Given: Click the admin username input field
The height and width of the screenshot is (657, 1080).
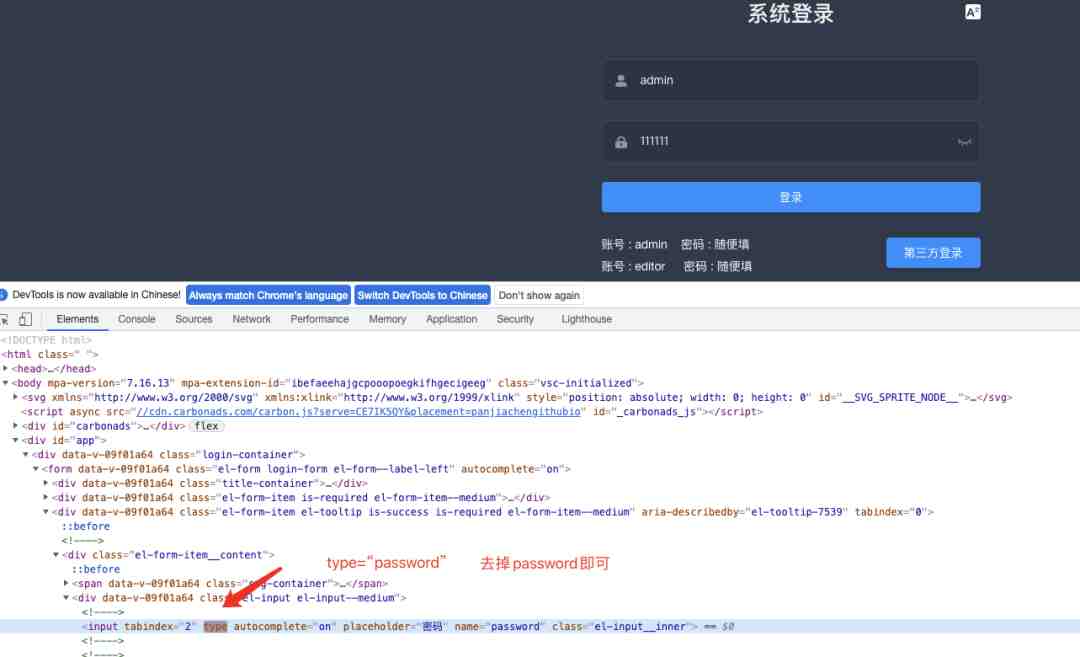Looking at the screenshot, I should point(791,81).
